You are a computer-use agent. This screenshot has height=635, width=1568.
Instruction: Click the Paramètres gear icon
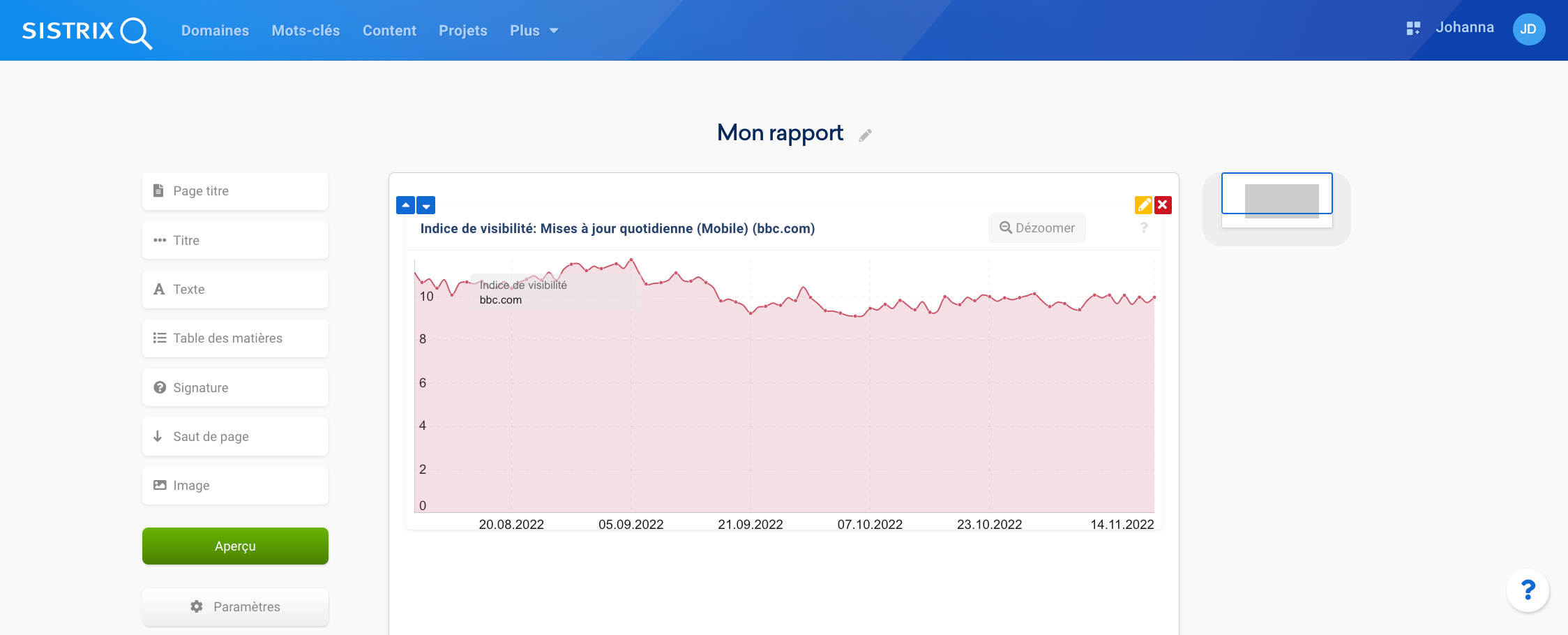point(197,606)
